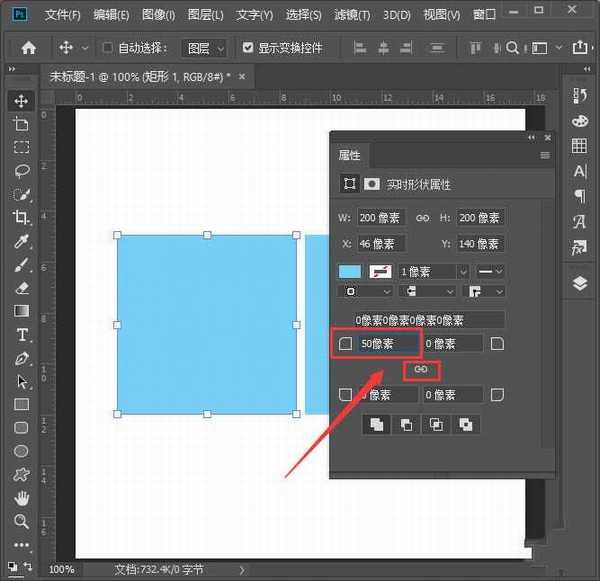
Task: Toggle the corner radius link icon
Action: pyautogui.click(x=421, y=370)
